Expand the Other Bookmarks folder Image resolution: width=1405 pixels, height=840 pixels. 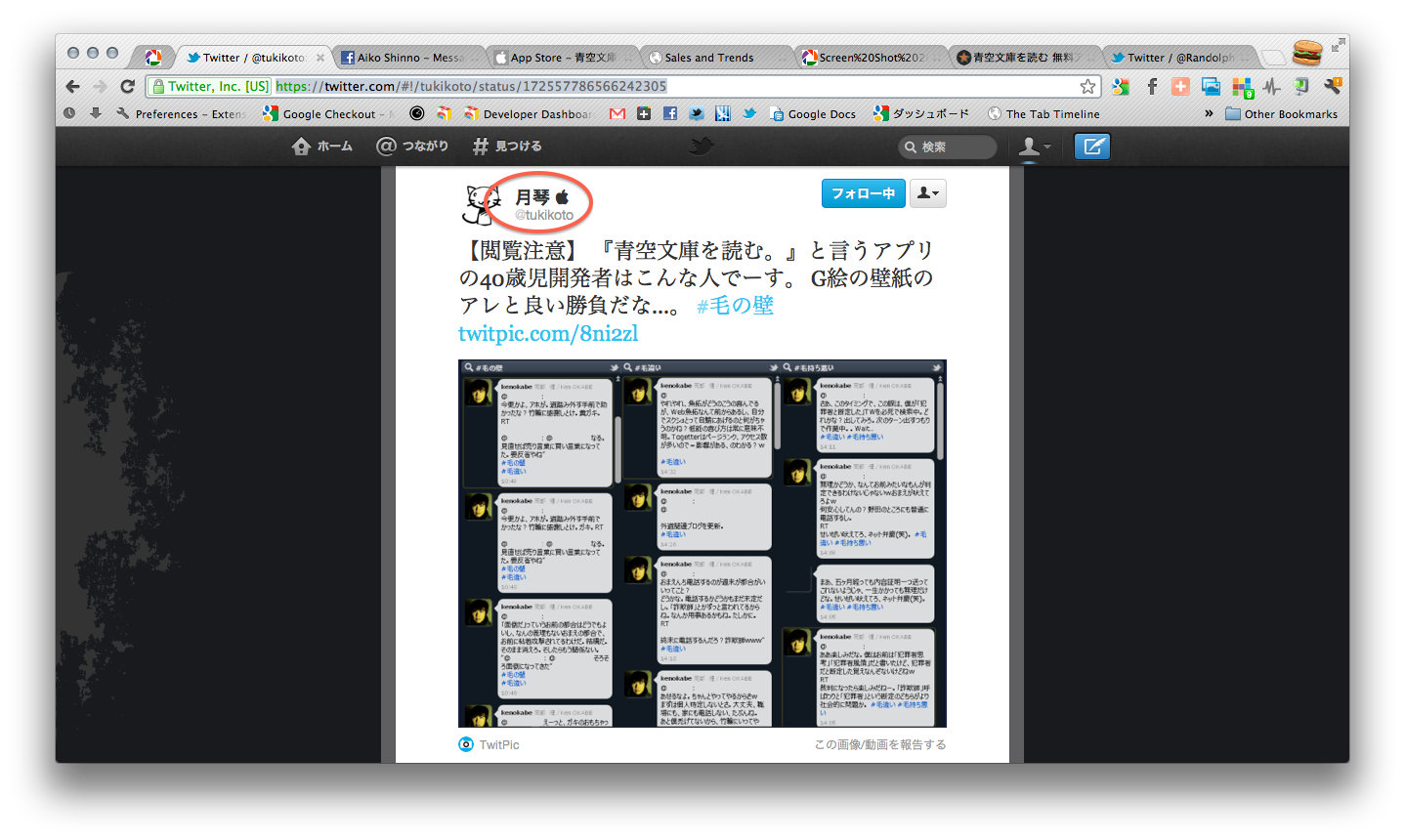[1282, 113]
